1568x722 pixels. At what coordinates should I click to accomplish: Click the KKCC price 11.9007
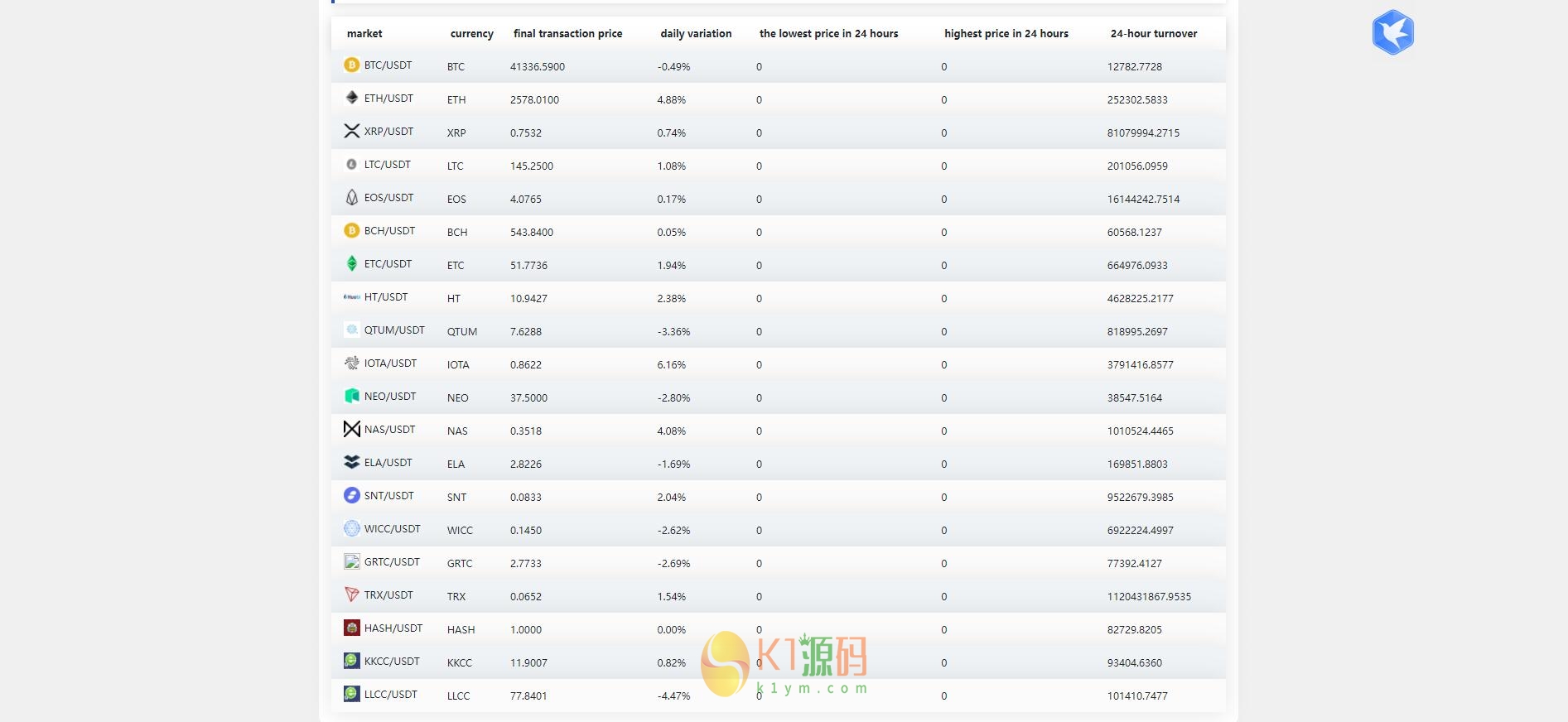pos(528,663)
